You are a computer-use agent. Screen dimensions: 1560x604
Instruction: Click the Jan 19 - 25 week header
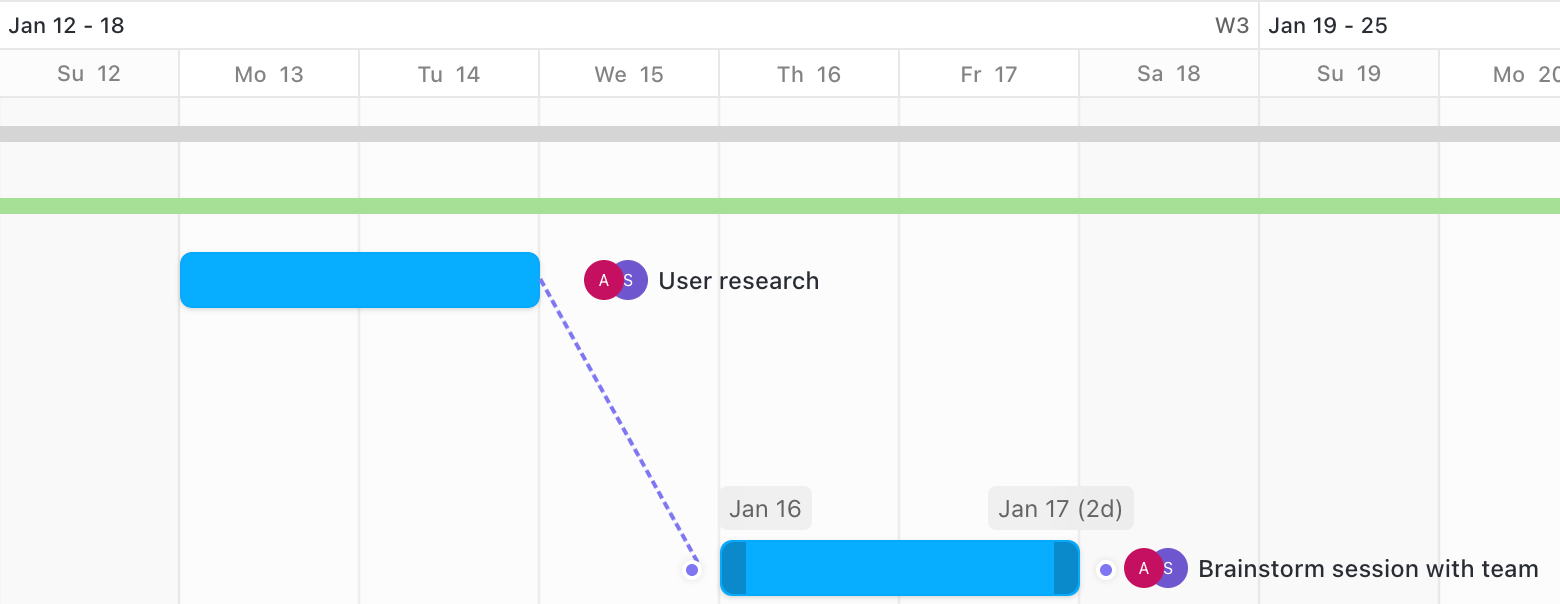point(1328,26)
